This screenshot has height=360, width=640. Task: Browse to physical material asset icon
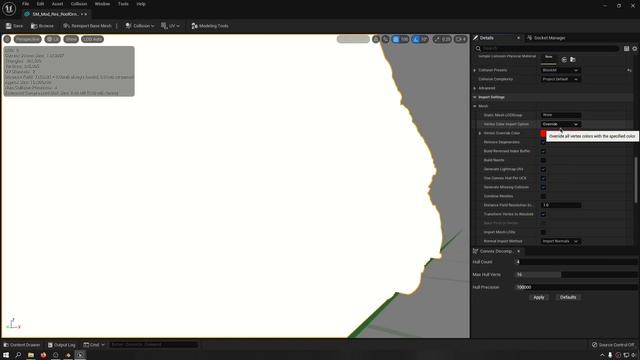573,60
